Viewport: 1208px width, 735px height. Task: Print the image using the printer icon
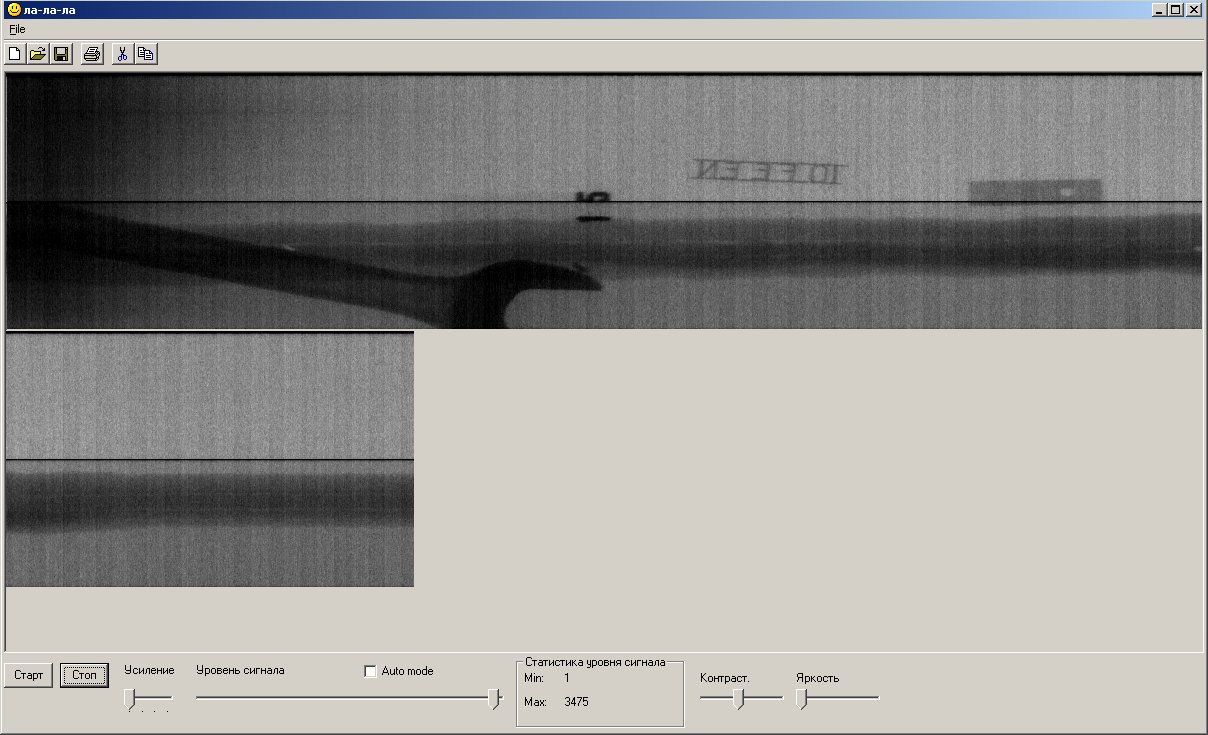click(x=92, y=54)
